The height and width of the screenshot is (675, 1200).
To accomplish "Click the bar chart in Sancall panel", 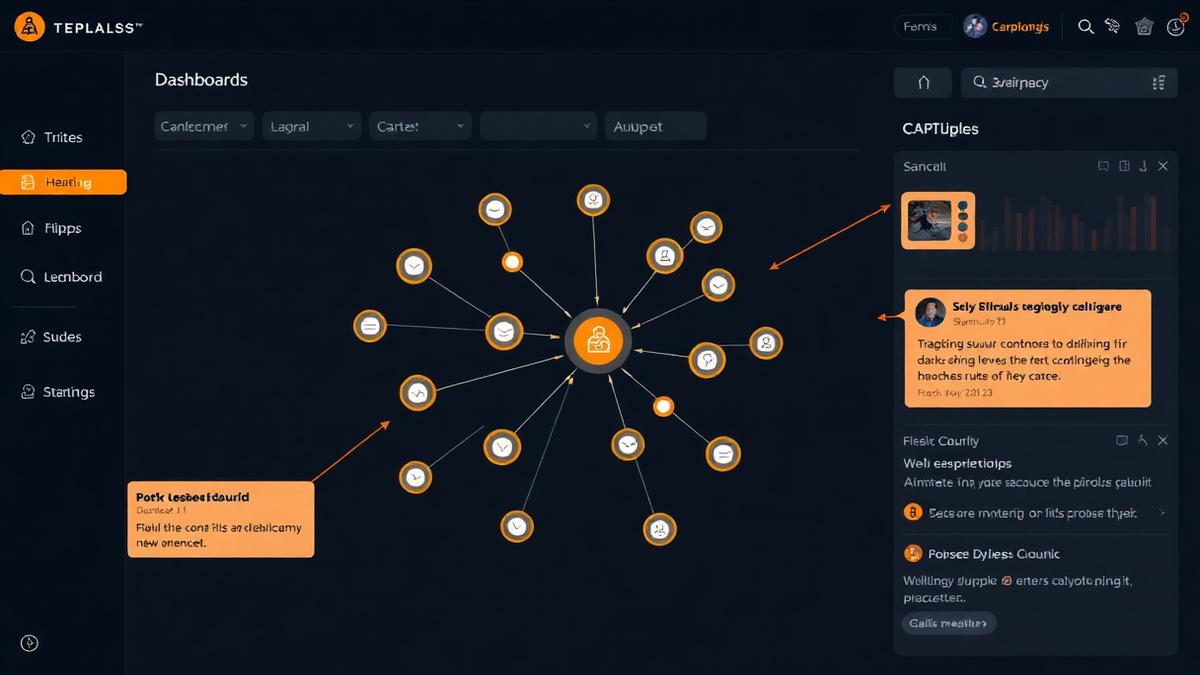I will [x=1073, y=222].
